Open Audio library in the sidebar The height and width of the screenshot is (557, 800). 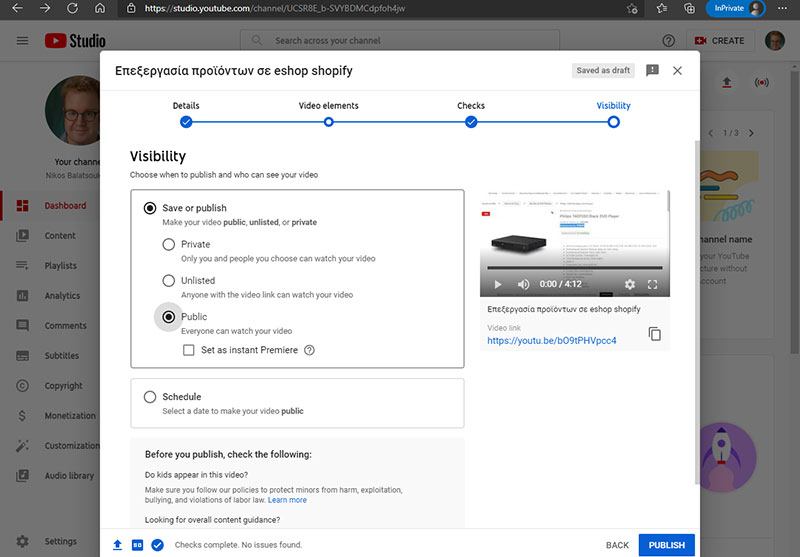(x=51, y=476)
